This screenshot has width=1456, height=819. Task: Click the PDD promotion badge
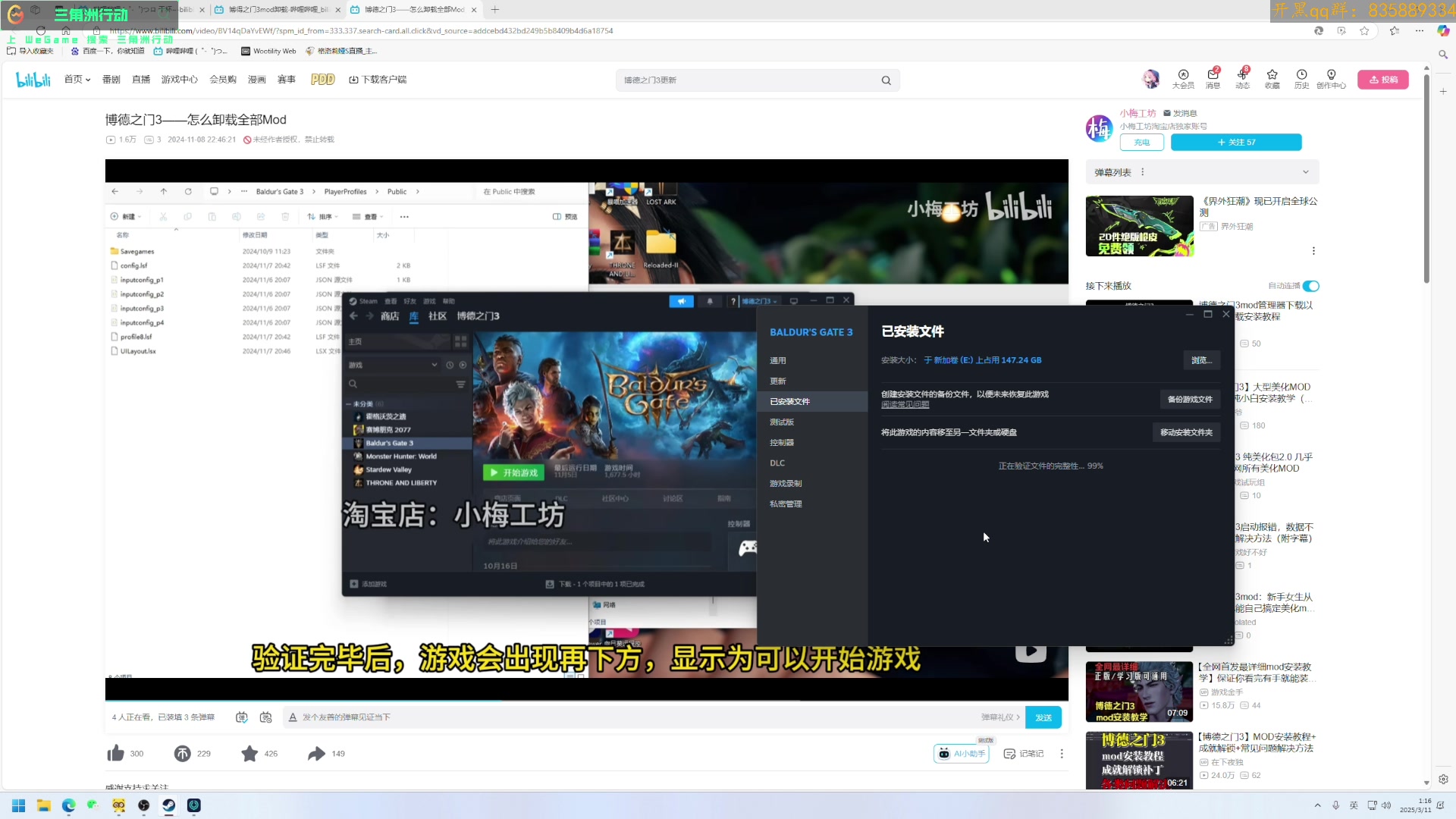pyautogui.click(x=322, y=80)
